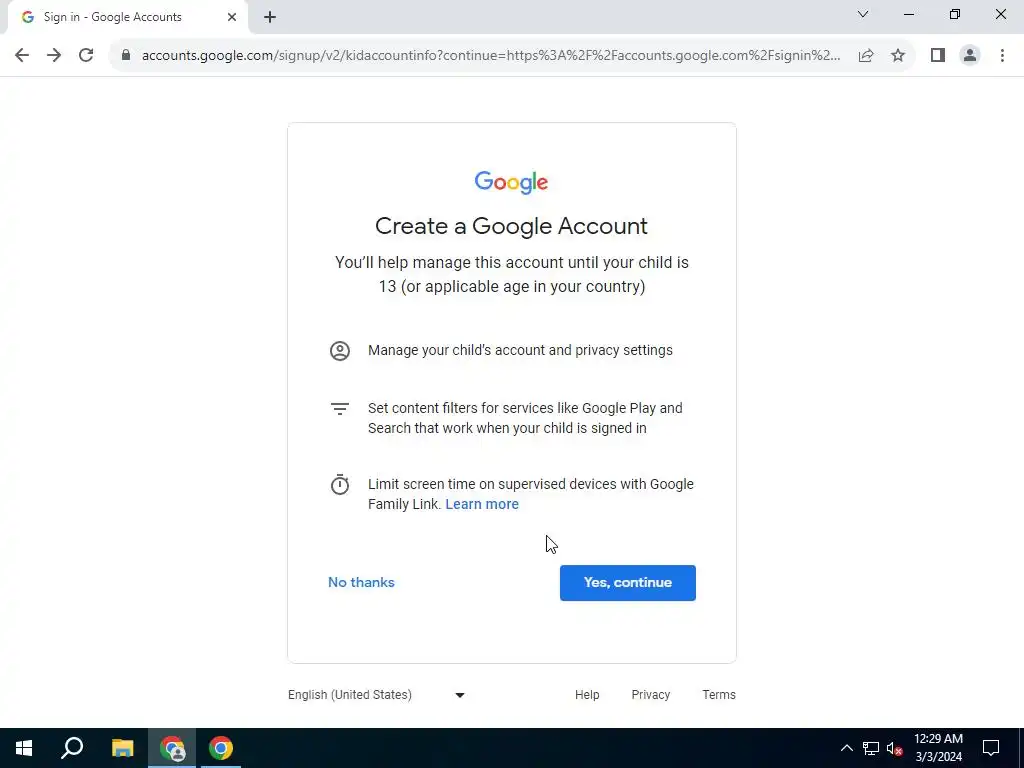The height and width of the screenshot is (768, 1024).
Task: Show hidden system tray icons
Action: click(x=846, y=748)
